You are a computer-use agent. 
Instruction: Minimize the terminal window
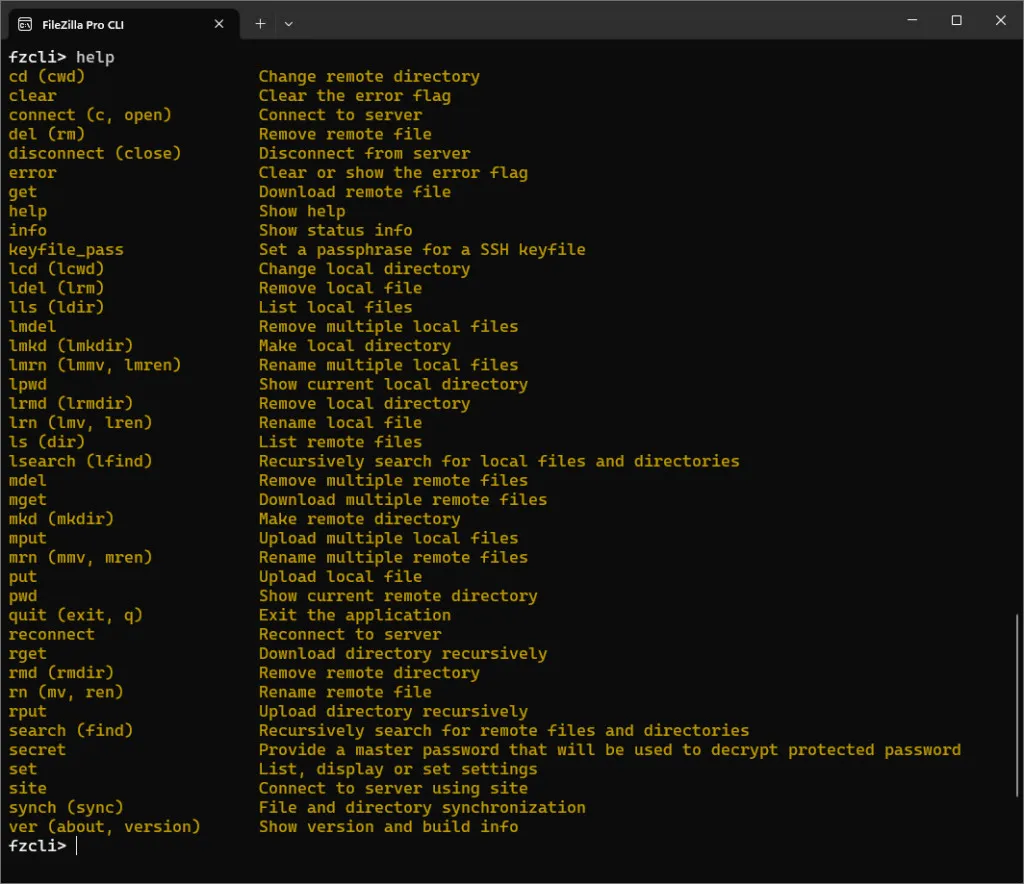tap(912, 20)
